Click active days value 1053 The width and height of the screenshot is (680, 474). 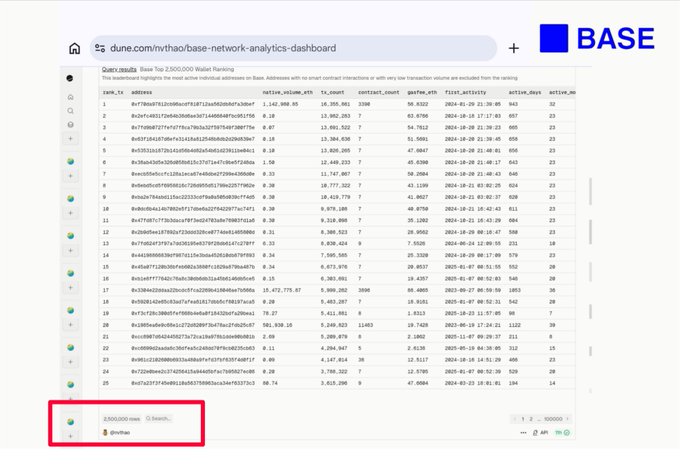514,290
